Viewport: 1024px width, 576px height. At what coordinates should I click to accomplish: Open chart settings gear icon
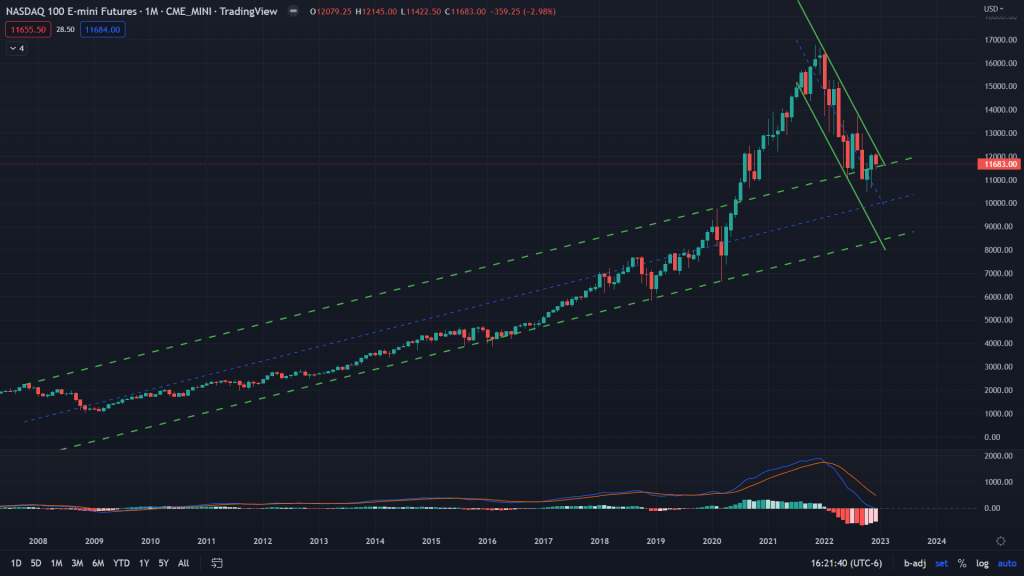[x=1000, y=540]
